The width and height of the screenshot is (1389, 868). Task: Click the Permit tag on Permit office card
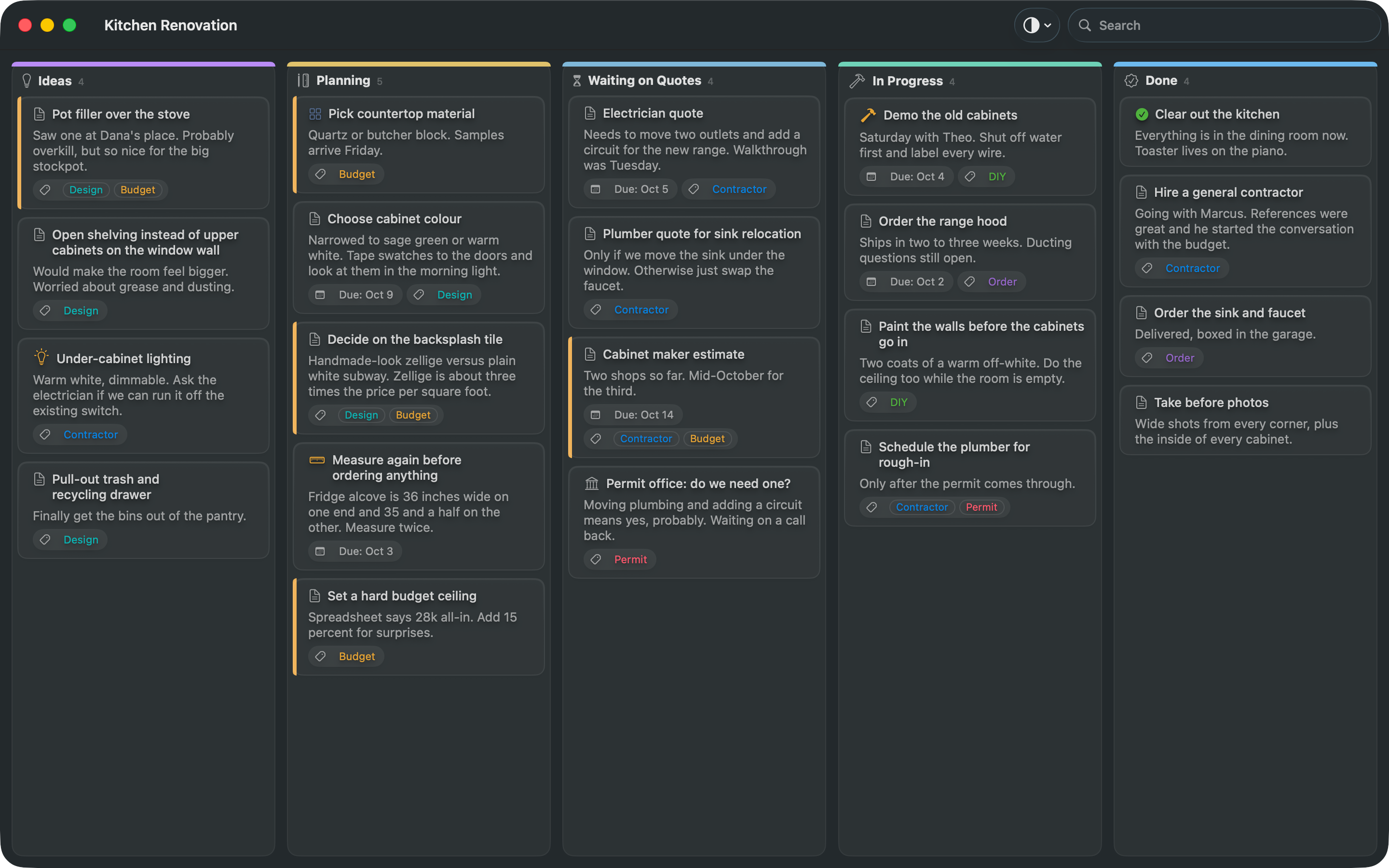pos(630,559)
